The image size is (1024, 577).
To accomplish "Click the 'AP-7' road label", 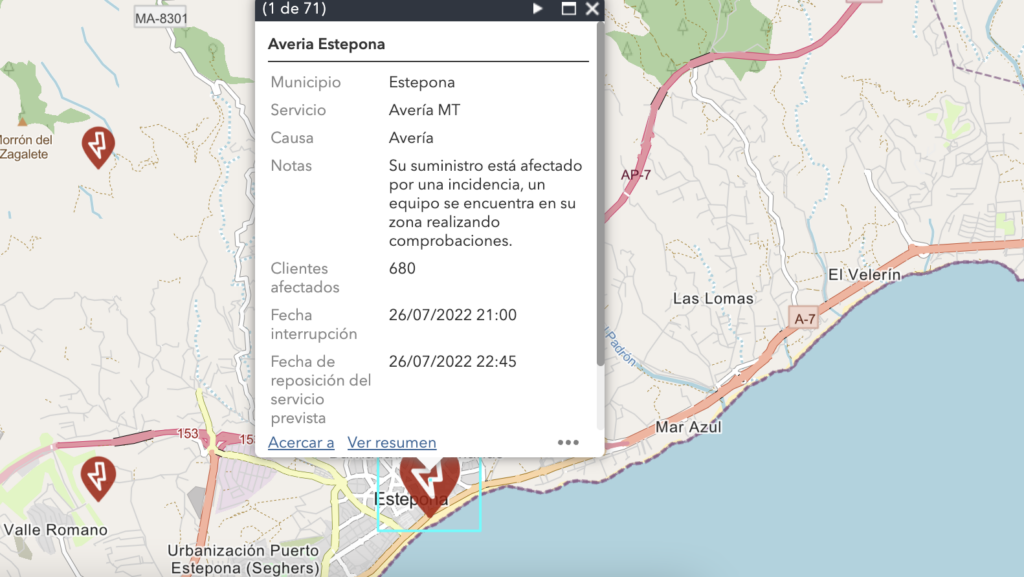I will 635,175.
